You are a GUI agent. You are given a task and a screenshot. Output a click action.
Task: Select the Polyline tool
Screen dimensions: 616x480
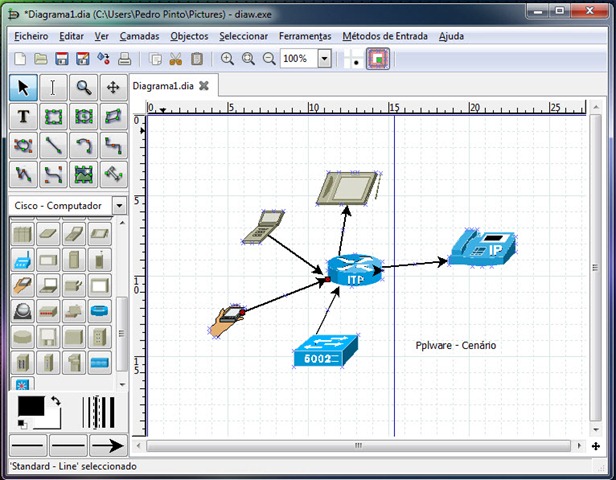[x=24, y=174]
